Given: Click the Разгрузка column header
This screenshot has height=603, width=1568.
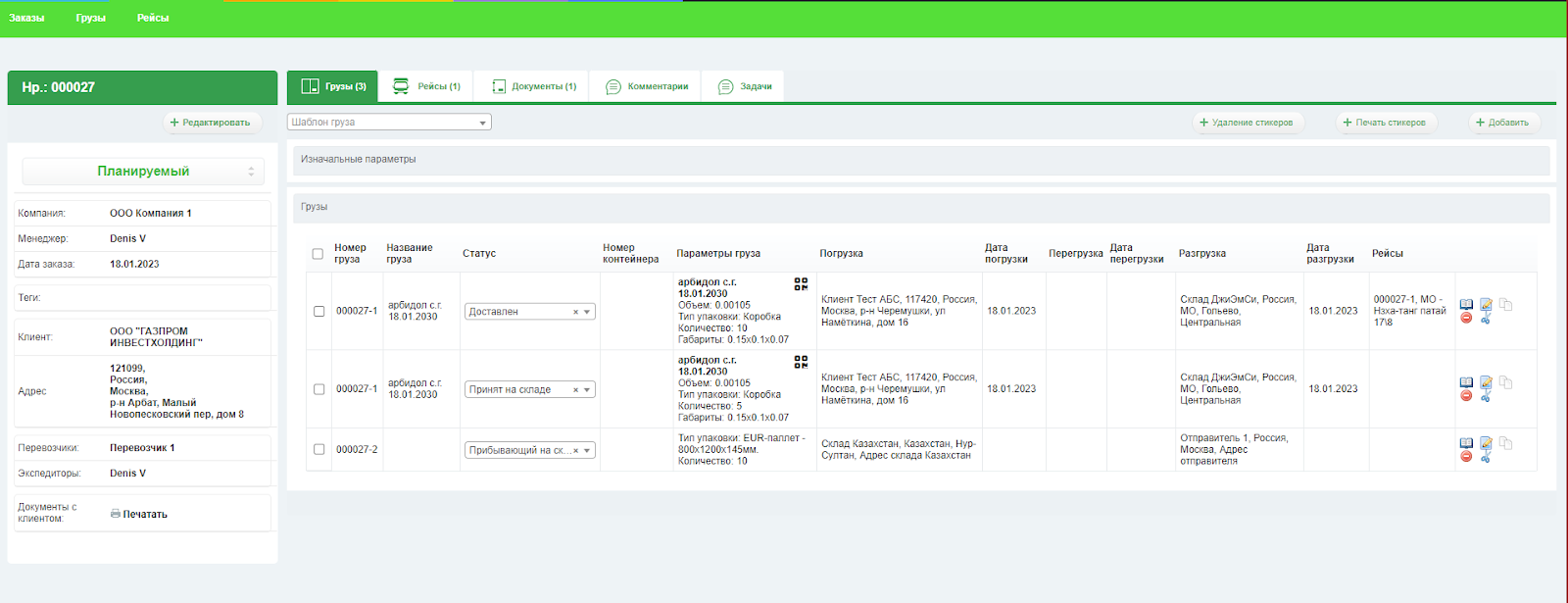Looking at the screenshot, I should click(x=1201, y=254).
